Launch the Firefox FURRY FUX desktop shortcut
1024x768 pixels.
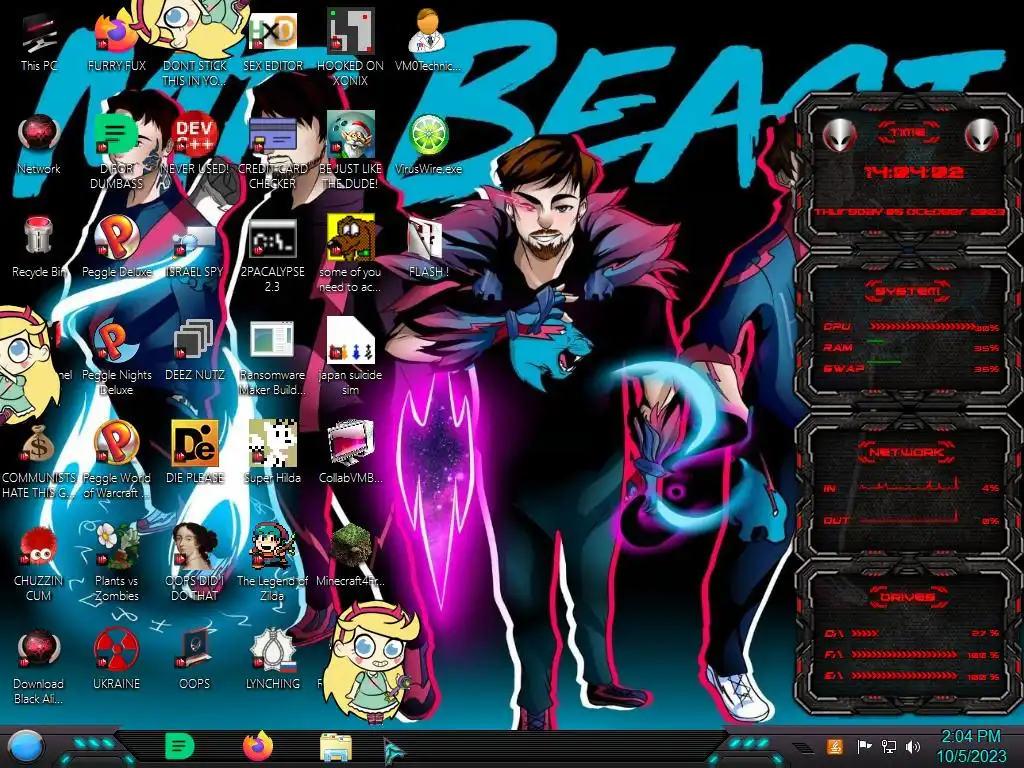(x=116, y=33)
